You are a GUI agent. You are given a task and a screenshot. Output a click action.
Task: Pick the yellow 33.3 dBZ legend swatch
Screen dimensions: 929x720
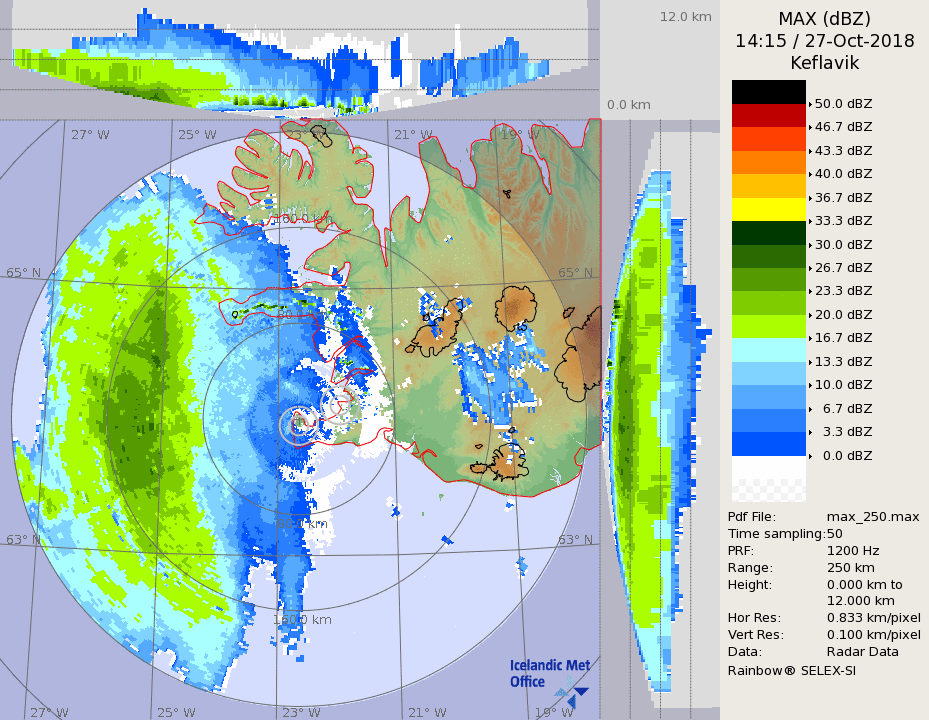click(x=768, y=209)
